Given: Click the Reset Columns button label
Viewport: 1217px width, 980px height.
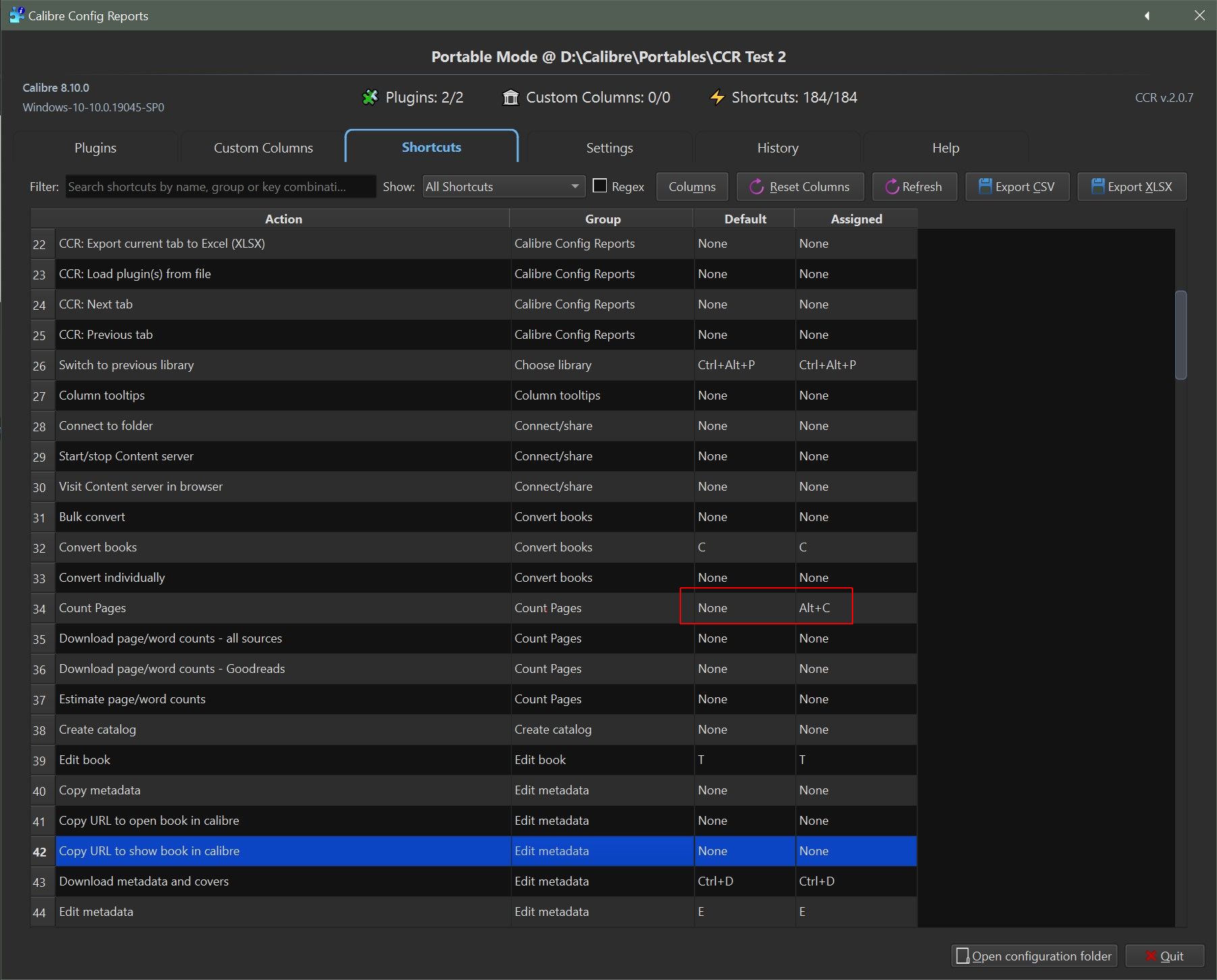Looking at the screenshot, I should tap(809, 187).
